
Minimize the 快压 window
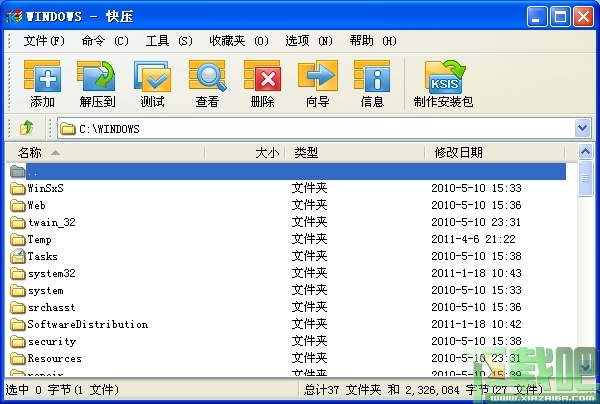coord(537,17)
